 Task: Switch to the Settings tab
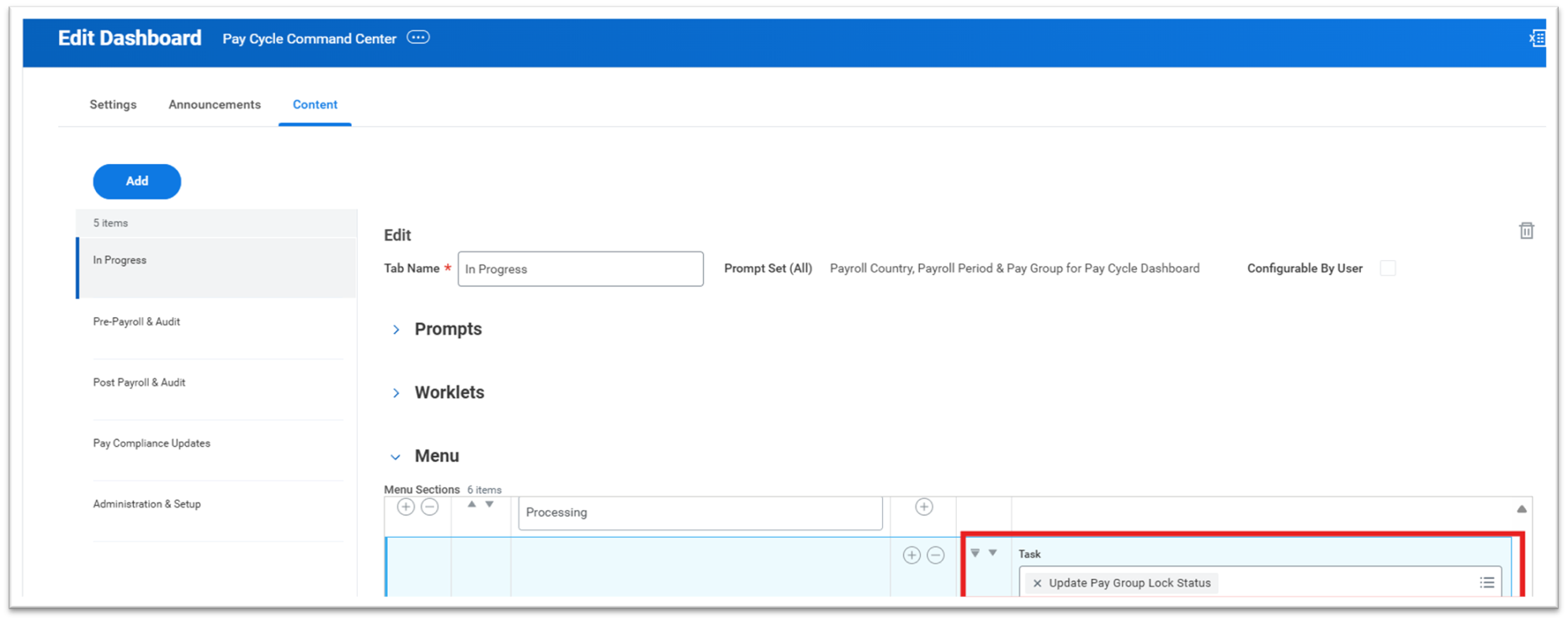tap(113, 104)
